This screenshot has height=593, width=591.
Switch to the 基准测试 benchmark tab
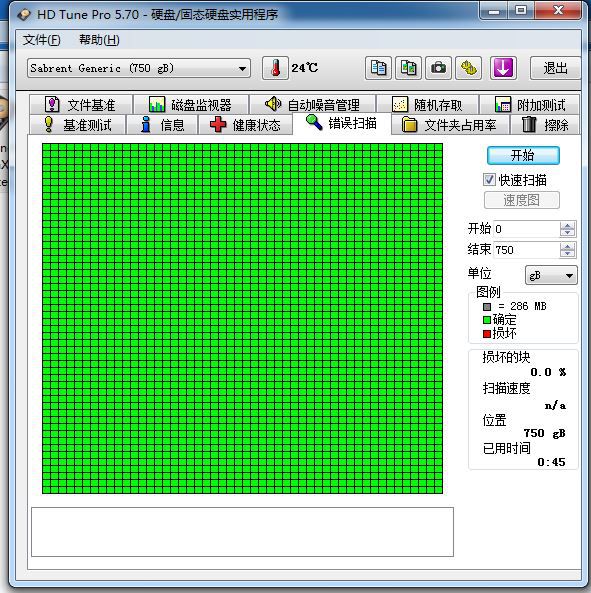(x=78, y=125)
